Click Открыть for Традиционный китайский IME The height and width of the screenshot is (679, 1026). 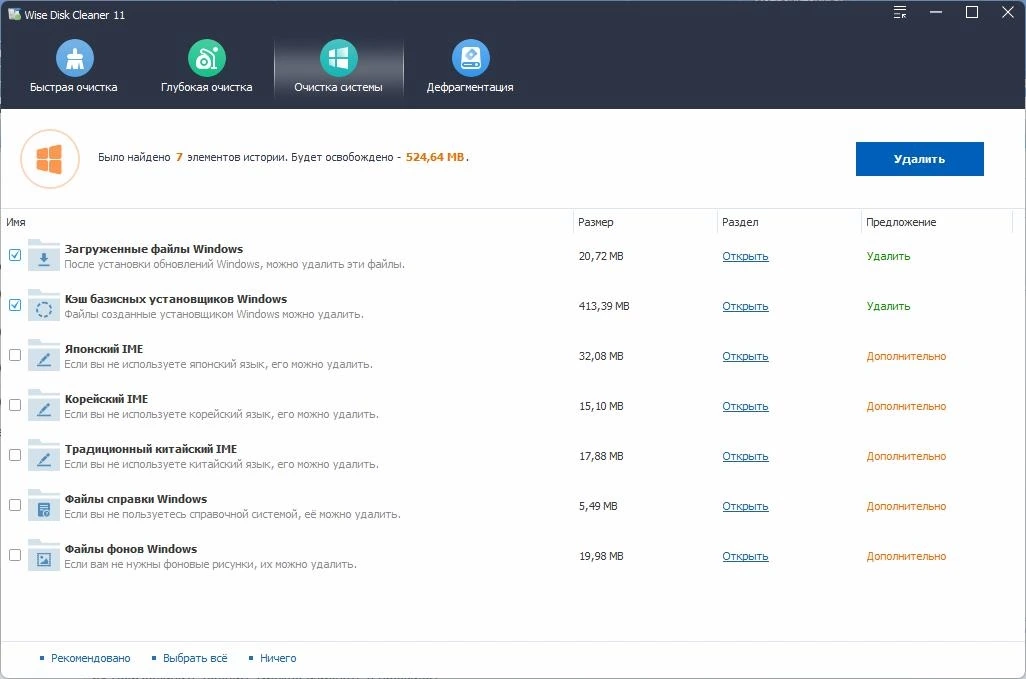point(745,457)
